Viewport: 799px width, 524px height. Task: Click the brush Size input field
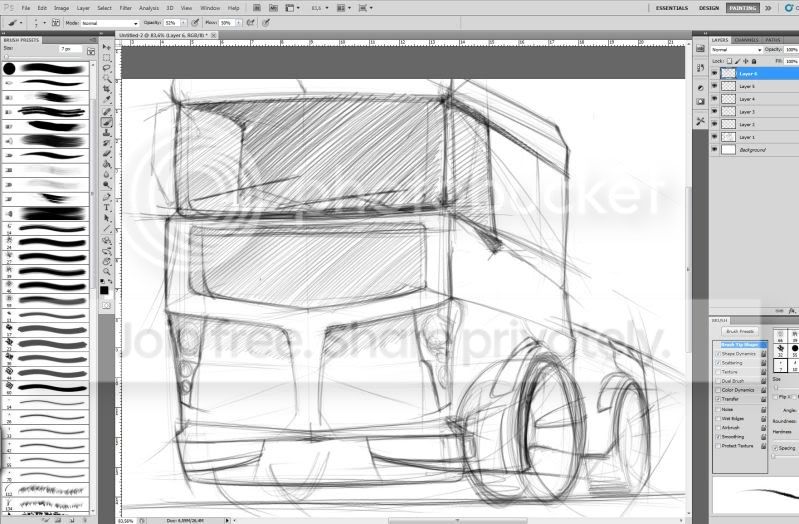pos(70,49)
